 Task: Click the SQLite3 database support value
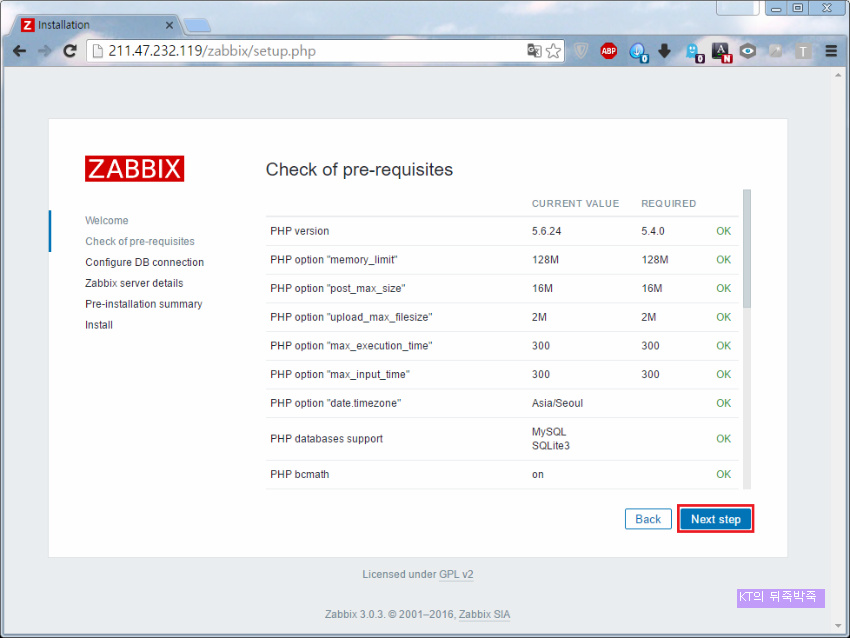click(551, 446)
